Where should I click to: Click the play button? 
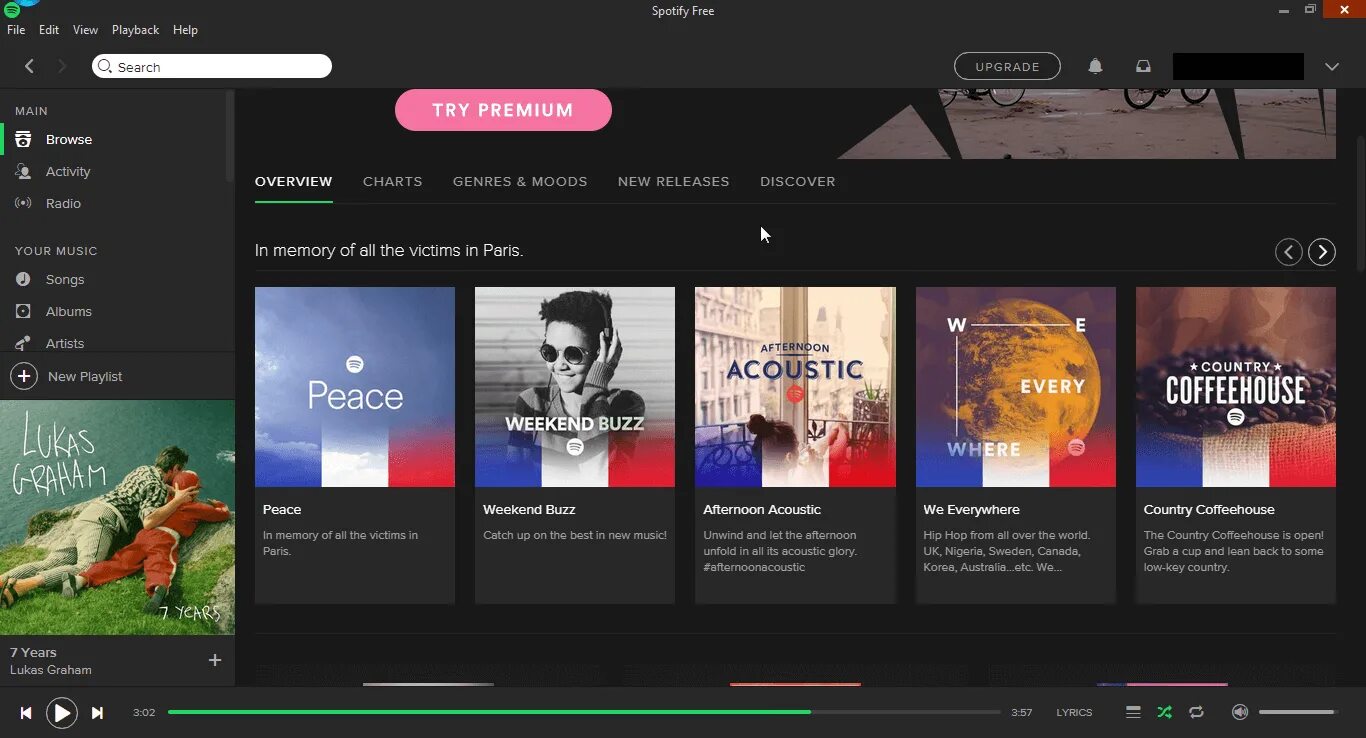pyautogui.click(x=62, y=713)
